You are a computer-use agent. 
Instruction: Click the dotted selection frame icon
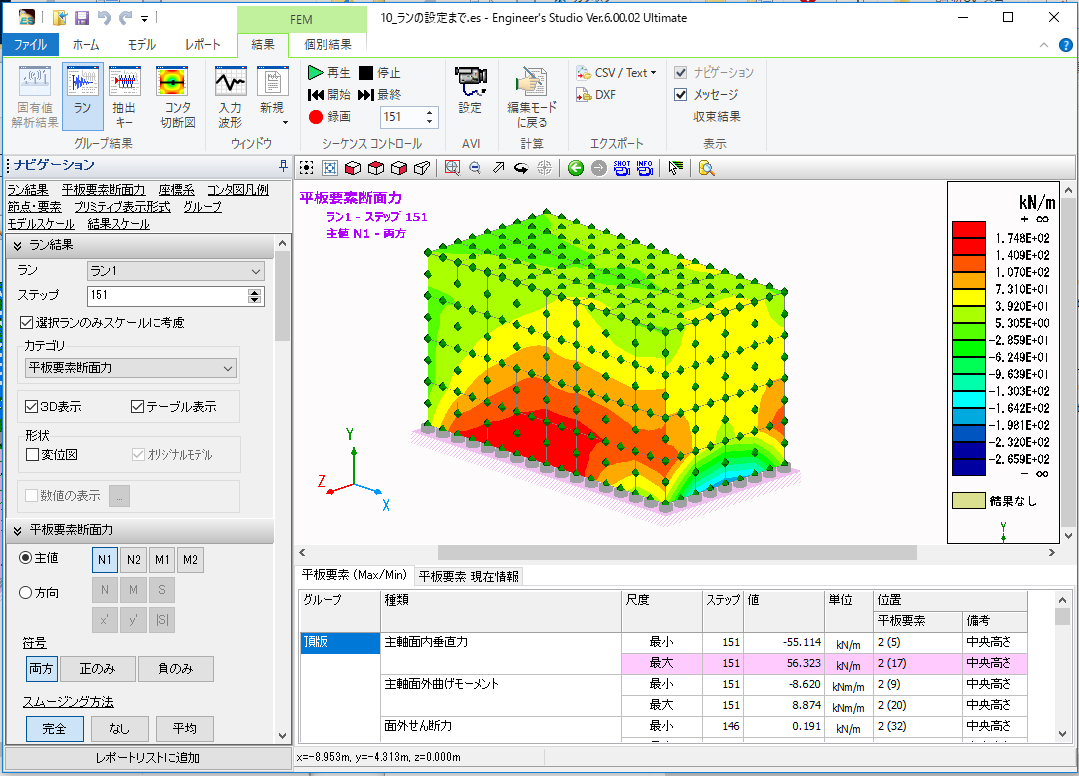(307, 168)
